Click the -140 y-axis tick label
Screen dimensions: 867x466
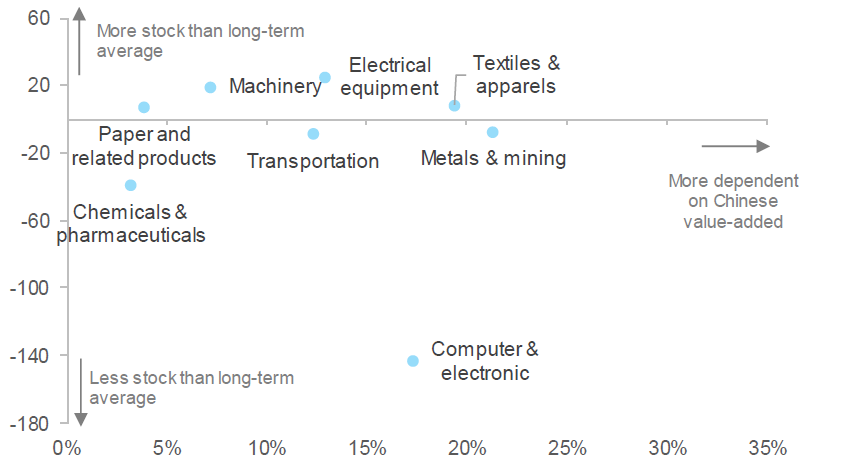point(29,356)
